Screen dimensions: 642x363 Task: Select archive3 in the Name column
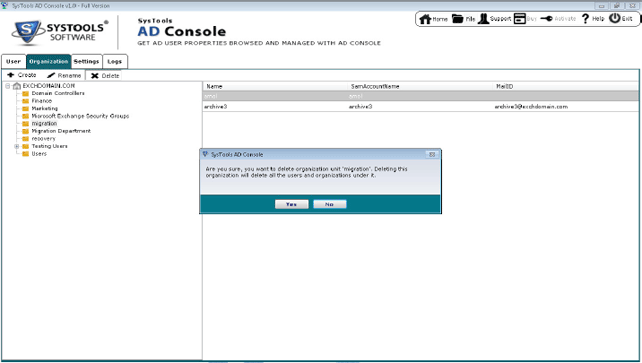[x=215, y=107]
